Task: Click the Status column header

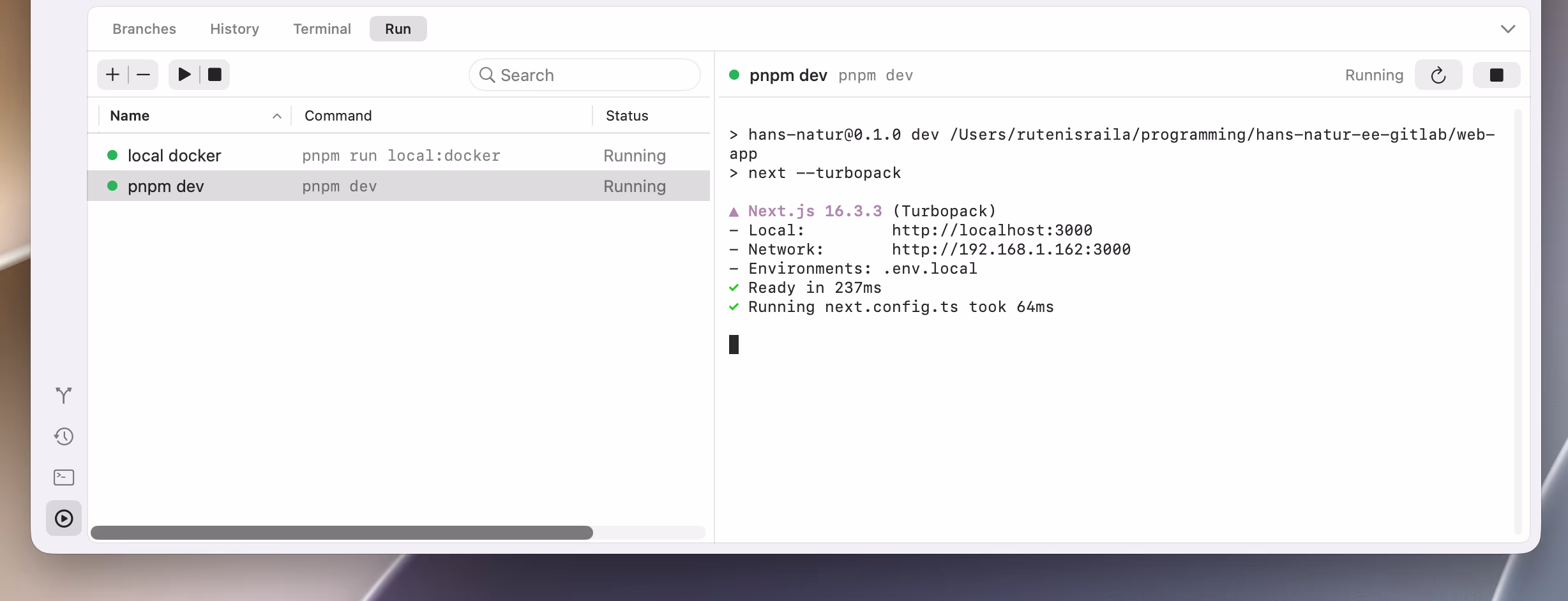Action: pyautogui.click(x=651, y=115)
